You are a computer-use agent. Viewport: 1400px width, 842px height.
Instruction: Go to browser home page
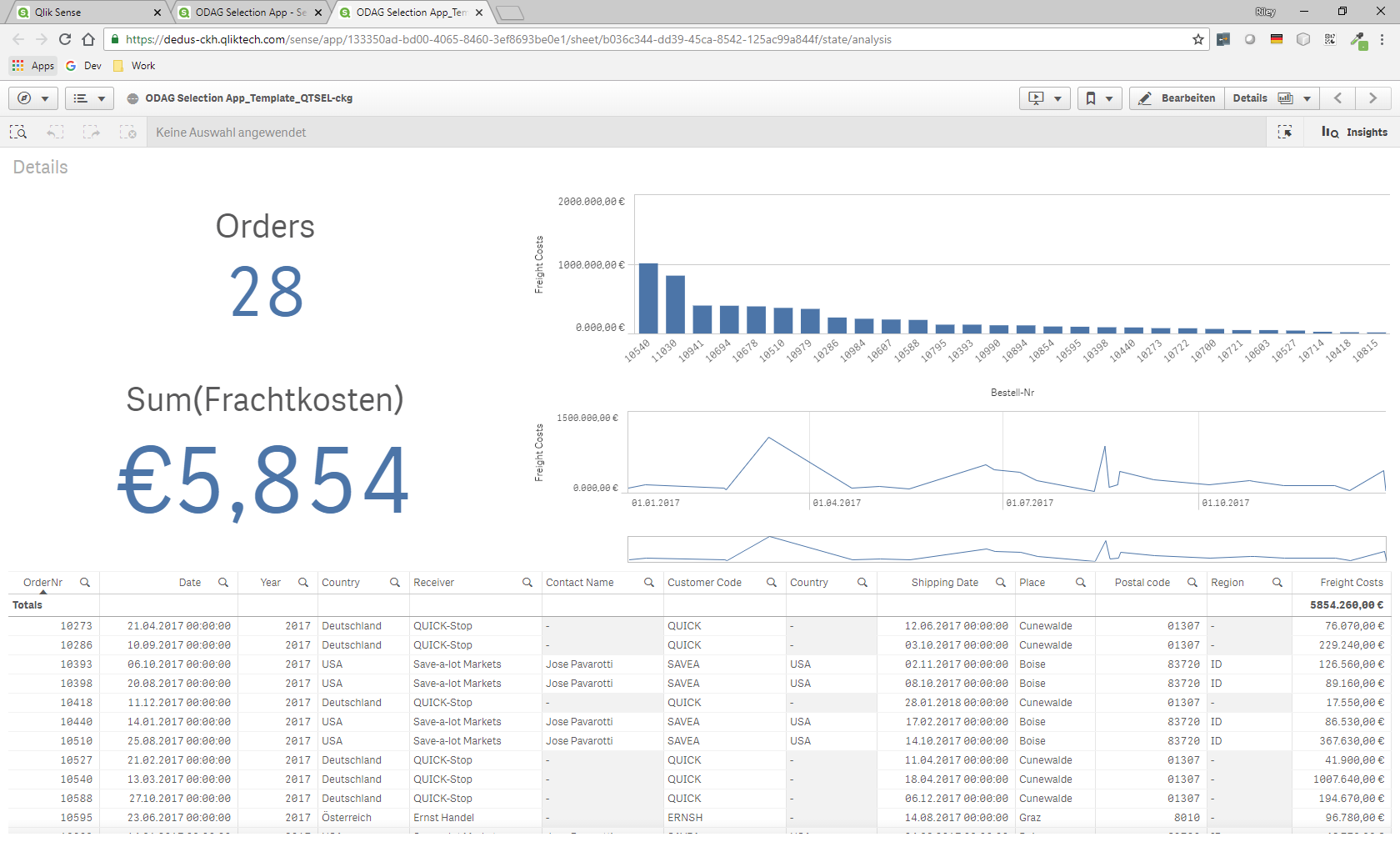tap(88, 39)
